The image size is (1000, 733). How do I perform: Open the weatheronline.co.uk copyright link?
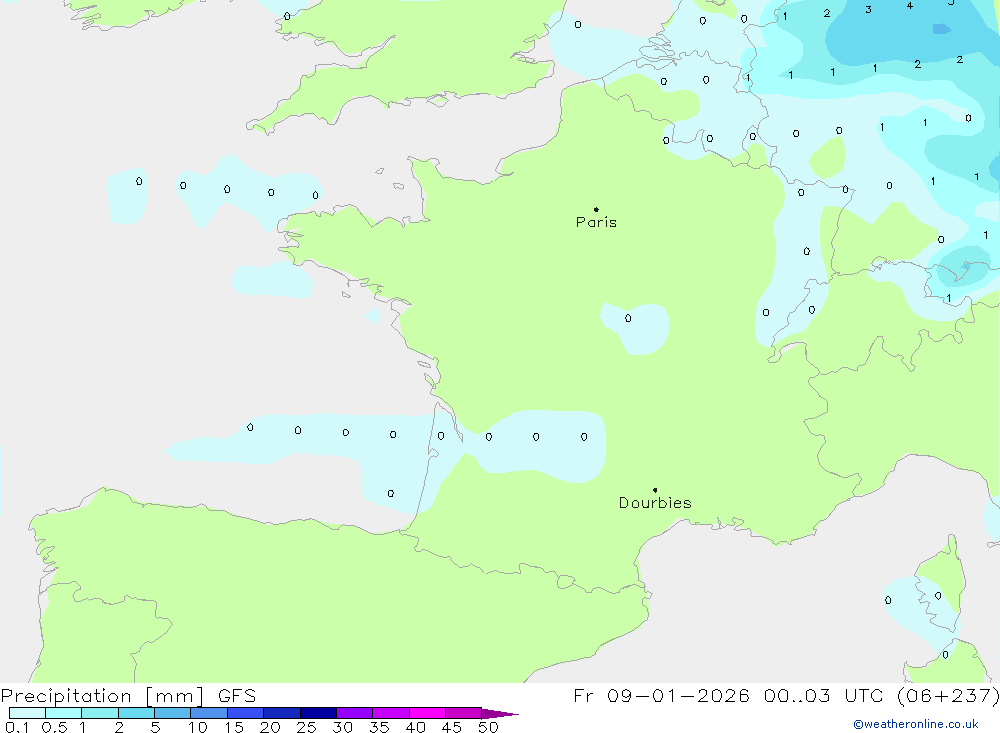click(x=915, y=724)
